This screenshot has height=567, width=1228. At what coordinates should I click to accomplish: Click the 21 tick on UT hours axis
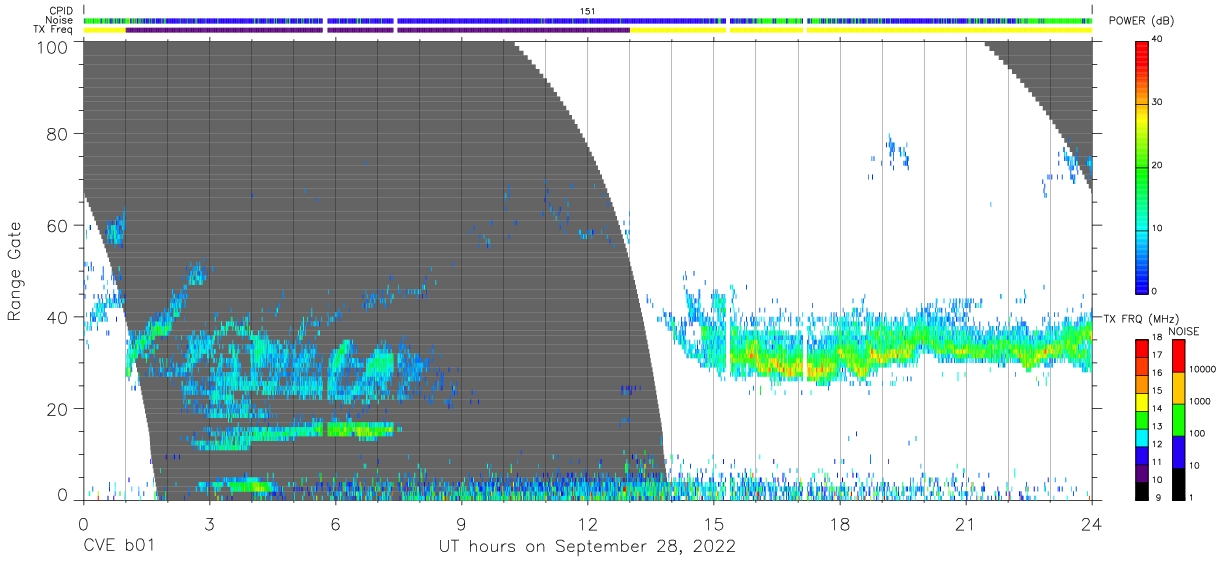coord(965,523)
